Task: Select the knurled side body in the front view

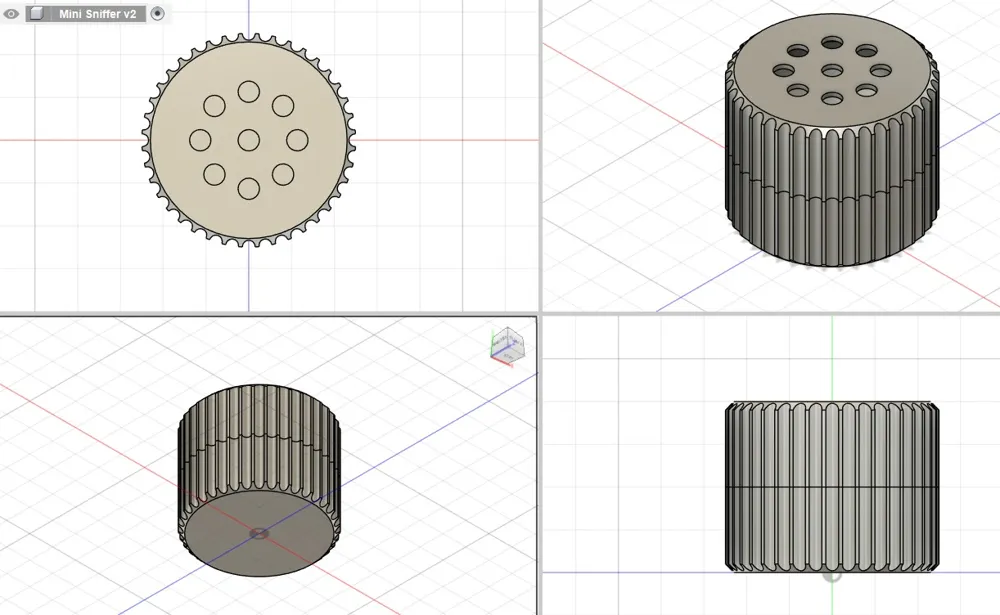Action: (x=832, y=486)
